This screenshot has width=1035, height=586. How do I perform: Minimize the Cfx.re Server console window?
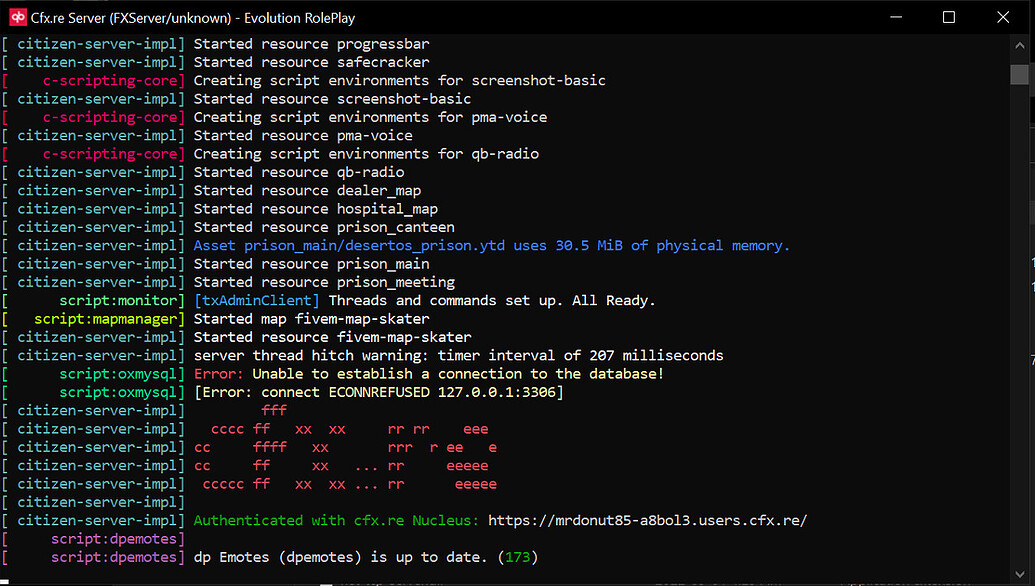[x=896, y=17]
